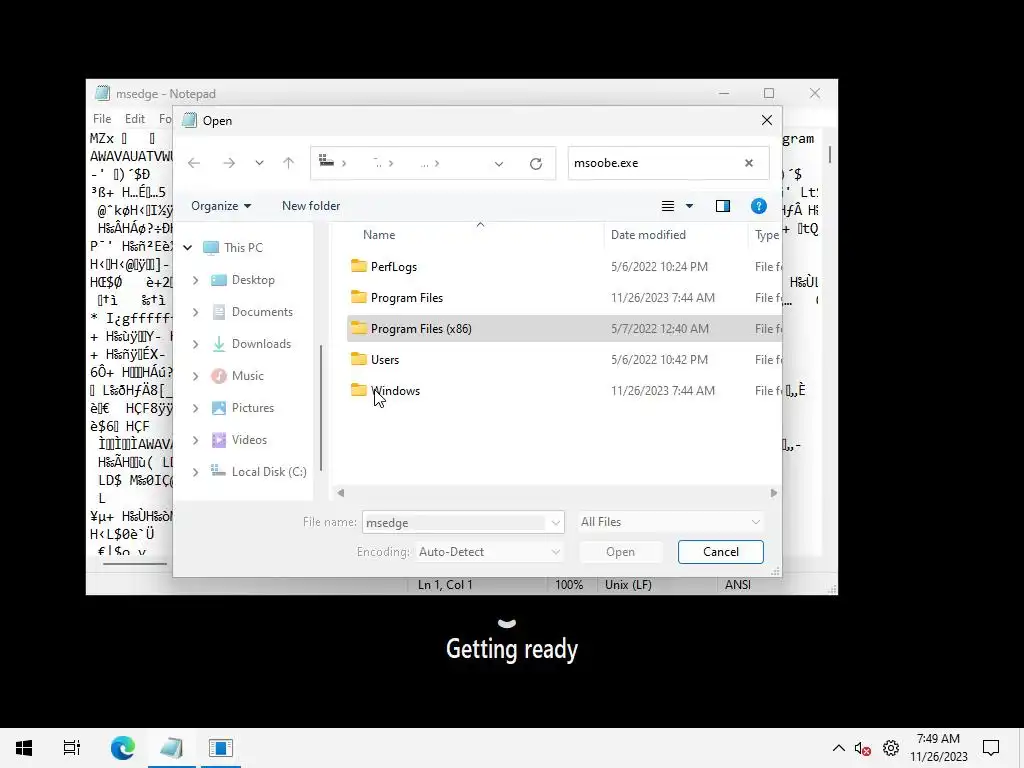Viewport: 1024px width, 768px height.
Task: Open the Organize menu
Action: [221, 206]
